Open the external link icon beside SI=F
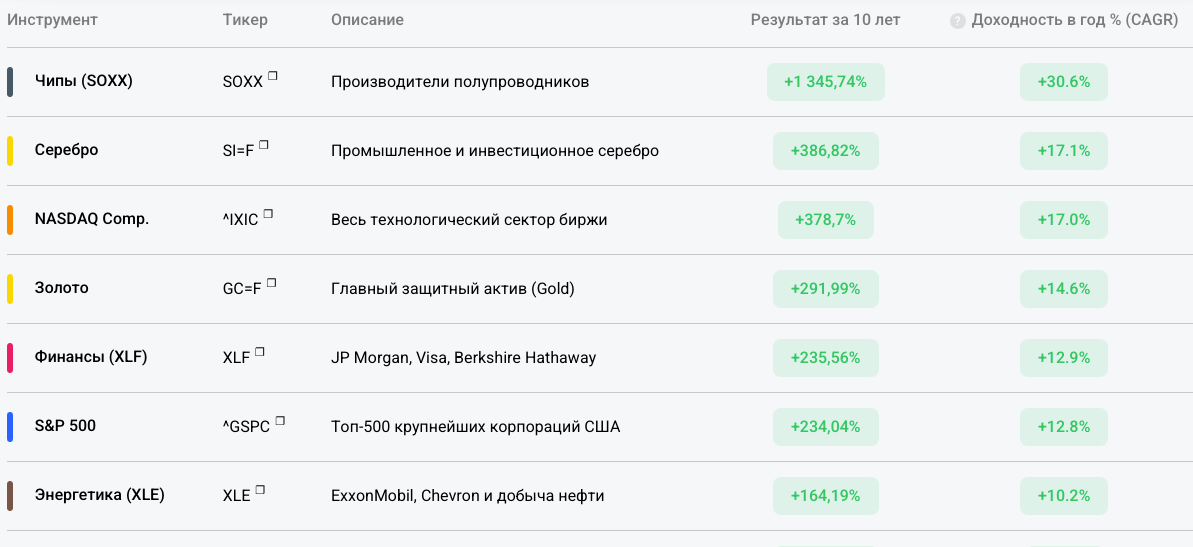1193x547 pixels. [x=264, y=144]
